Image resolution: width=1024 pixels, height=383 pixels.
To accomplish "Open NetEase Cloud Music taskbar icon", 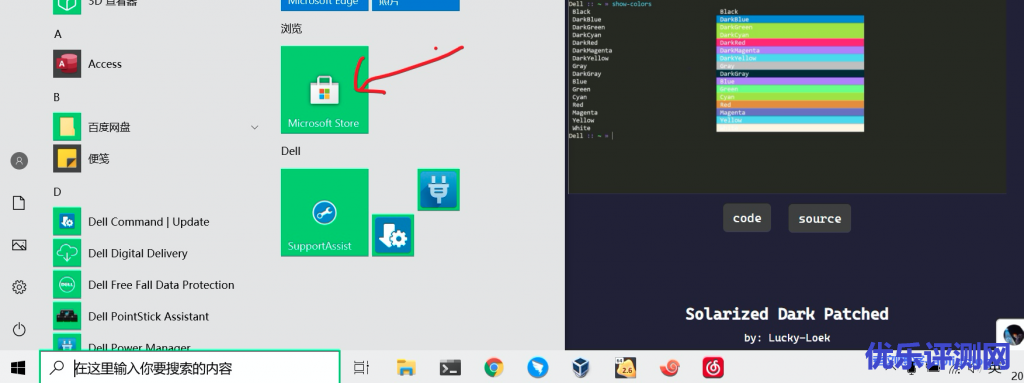I will pos(712,368).
